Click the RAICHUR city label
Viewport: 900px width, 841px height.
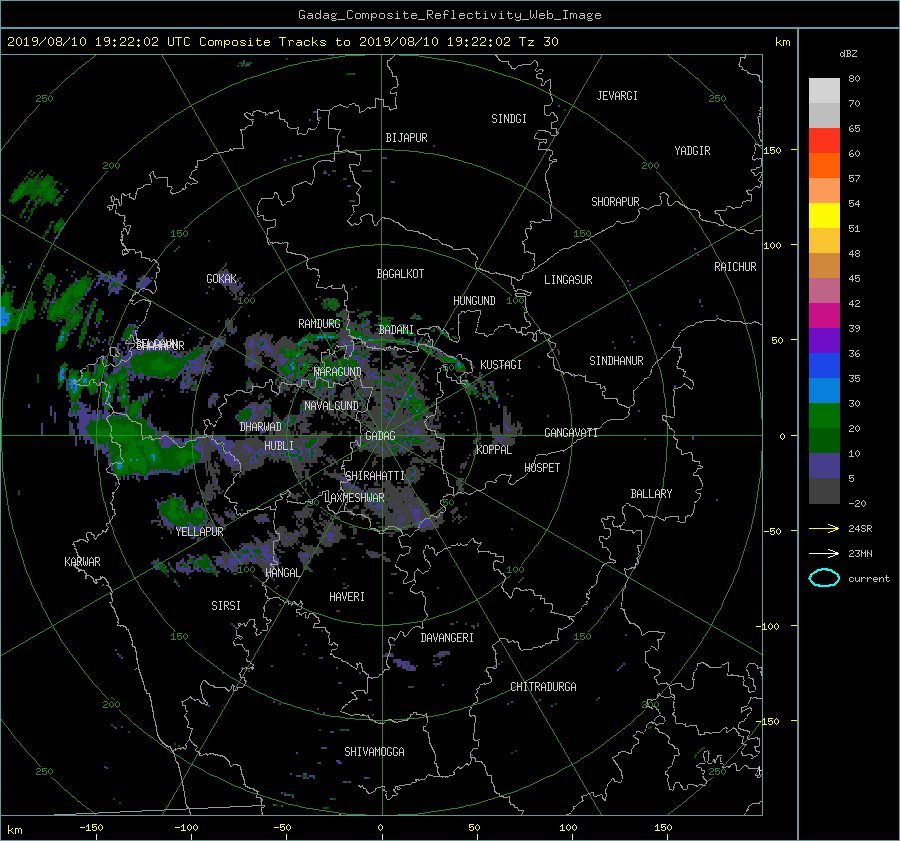tap(735, 267)
